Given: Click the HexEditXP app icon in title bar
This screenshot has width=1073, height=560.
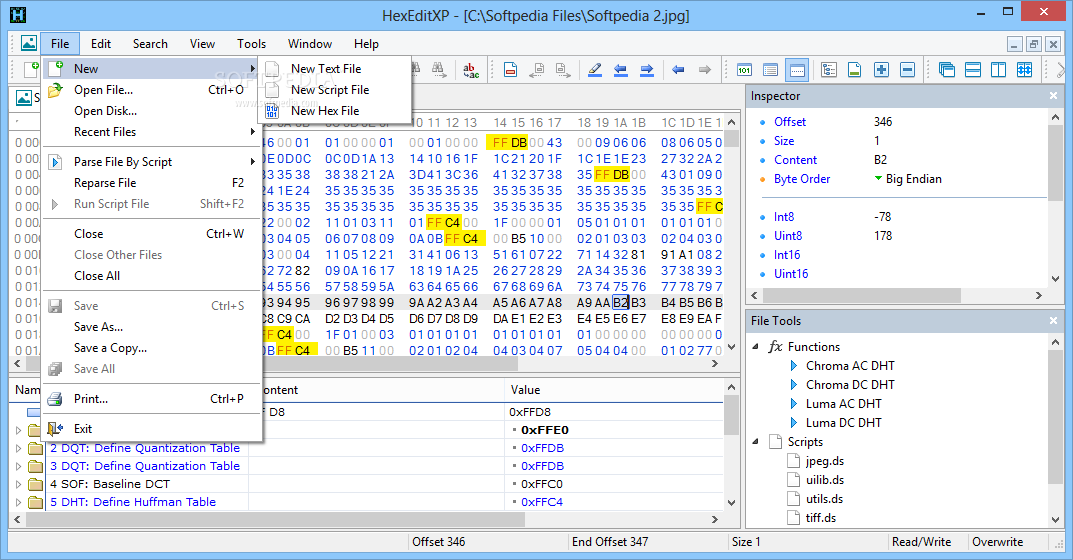Looking at the screenshot, I should coord(18,14).
